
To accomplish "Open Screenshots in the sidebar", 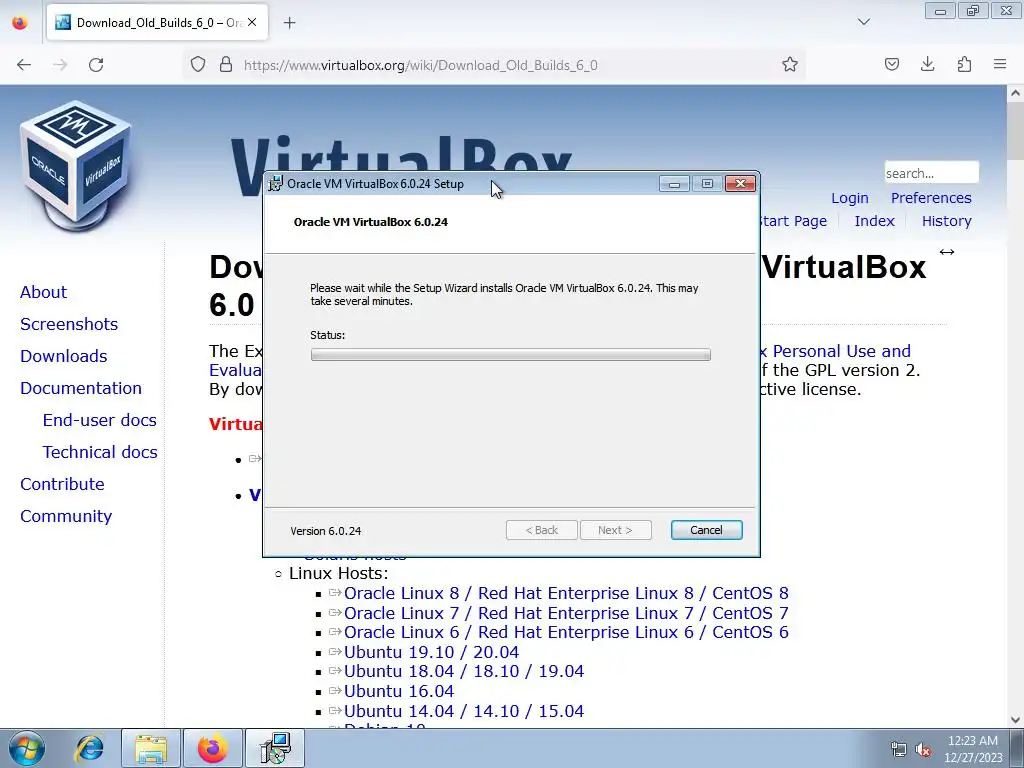I will (69, 324).
